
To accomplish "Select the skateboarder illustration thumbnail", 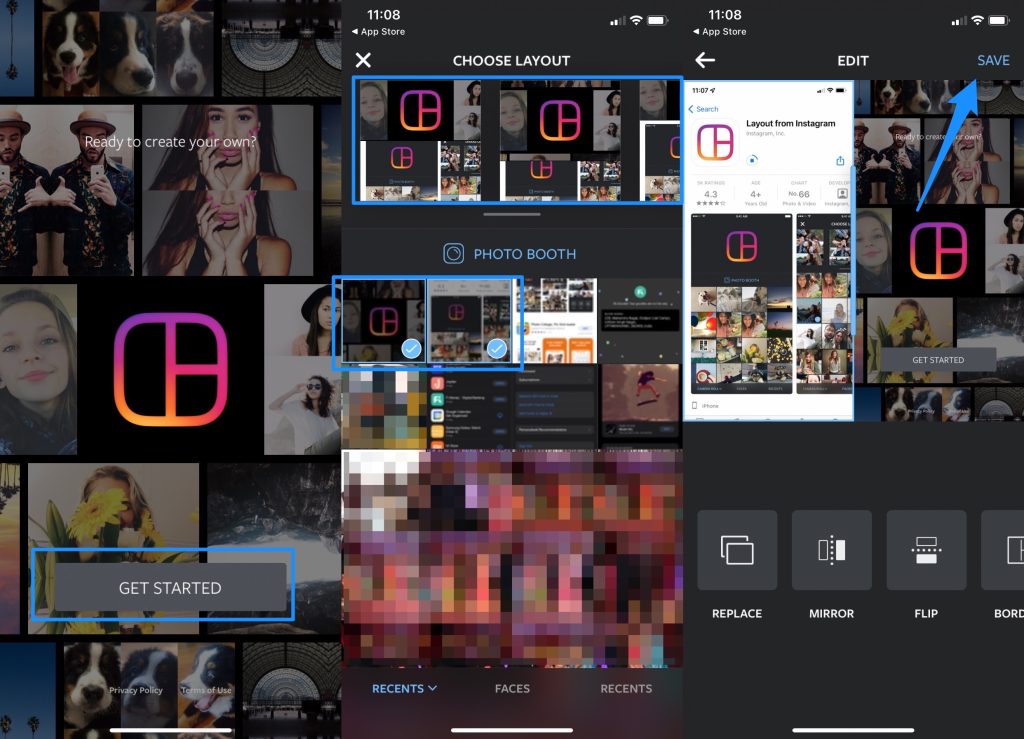I will pos(641,406).
